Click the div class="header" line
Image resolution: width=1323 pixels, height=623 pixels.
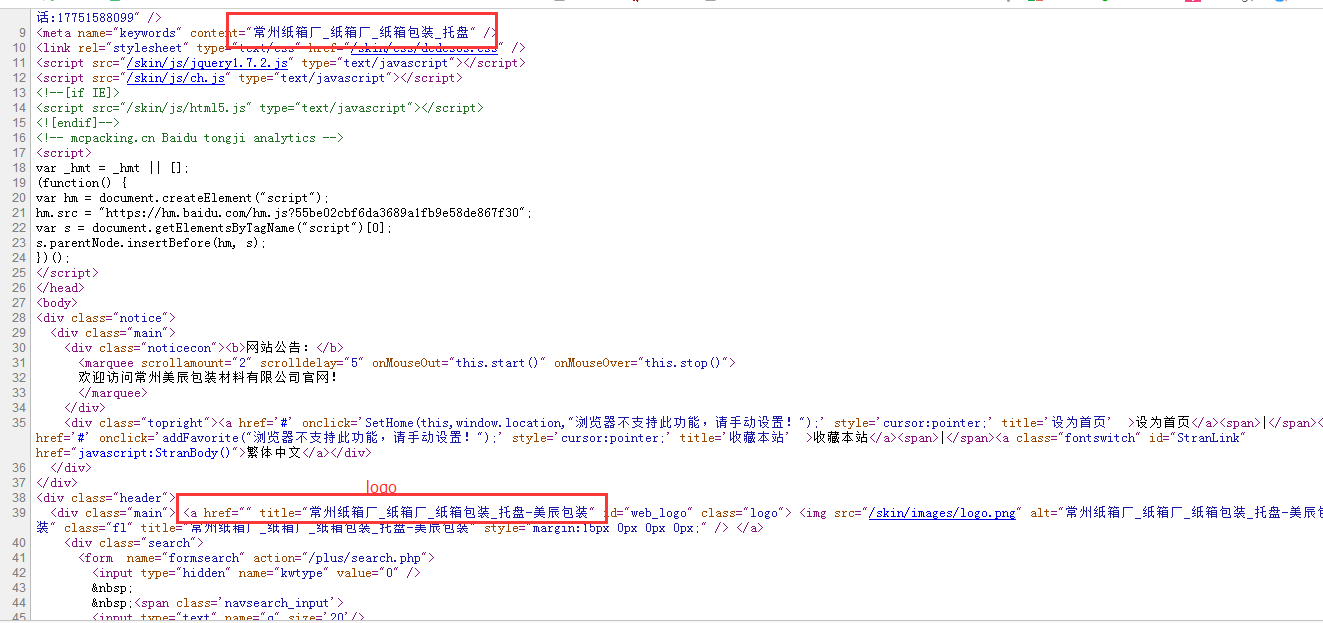point(106,497)
